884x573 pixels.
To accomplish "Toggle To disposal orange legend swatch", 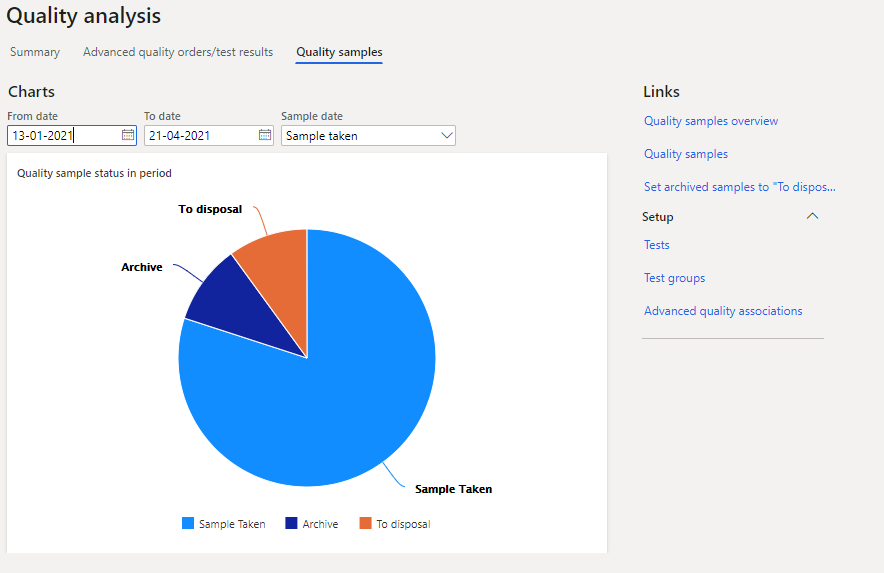I will [365, 523].
